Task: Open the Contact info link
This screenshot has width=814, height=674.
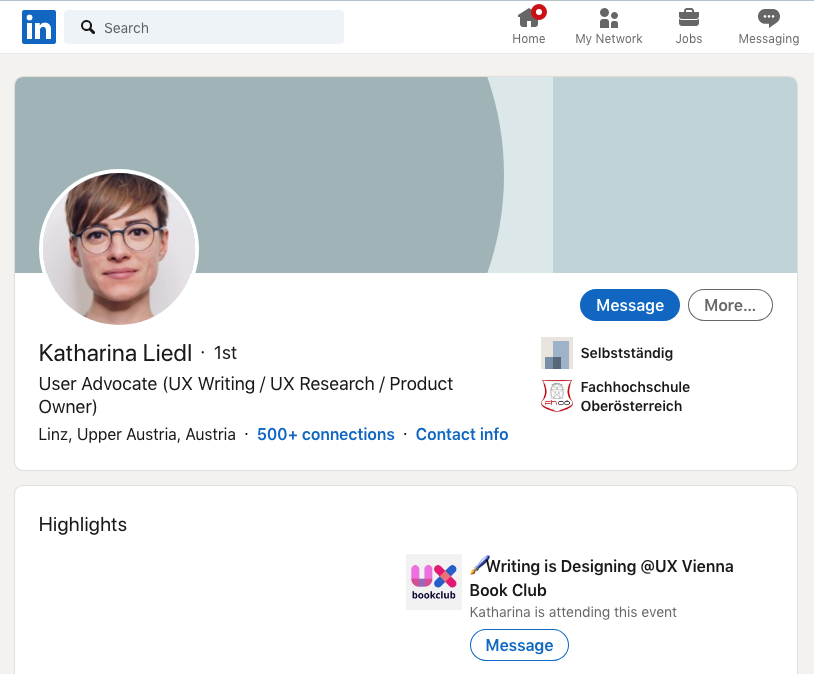Action: (462, 434)
